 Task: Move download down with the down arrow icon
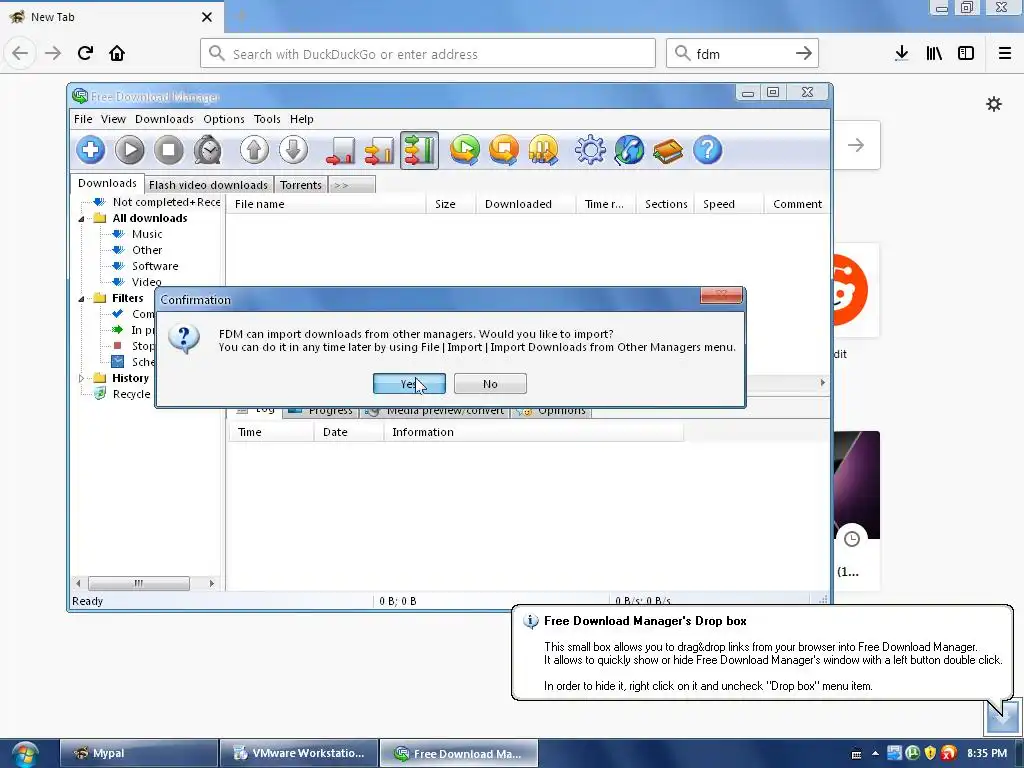coord(293,150)
